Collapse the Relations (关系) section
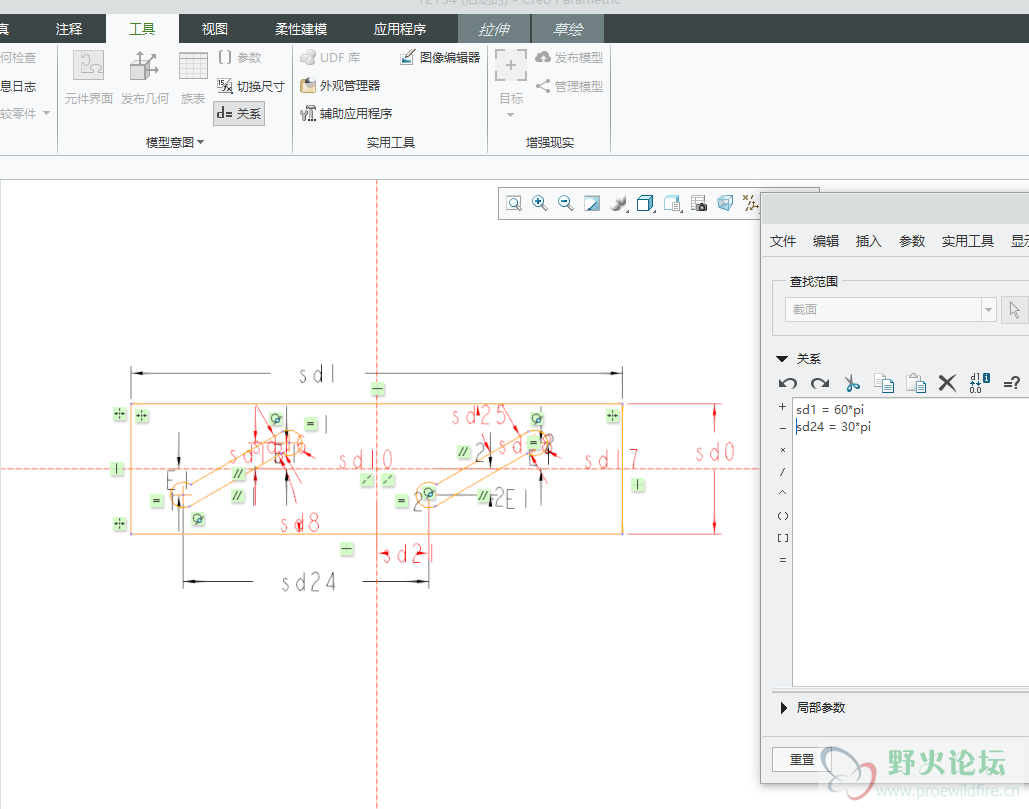This screenshot has width=1029, height=809. (782, 359)
